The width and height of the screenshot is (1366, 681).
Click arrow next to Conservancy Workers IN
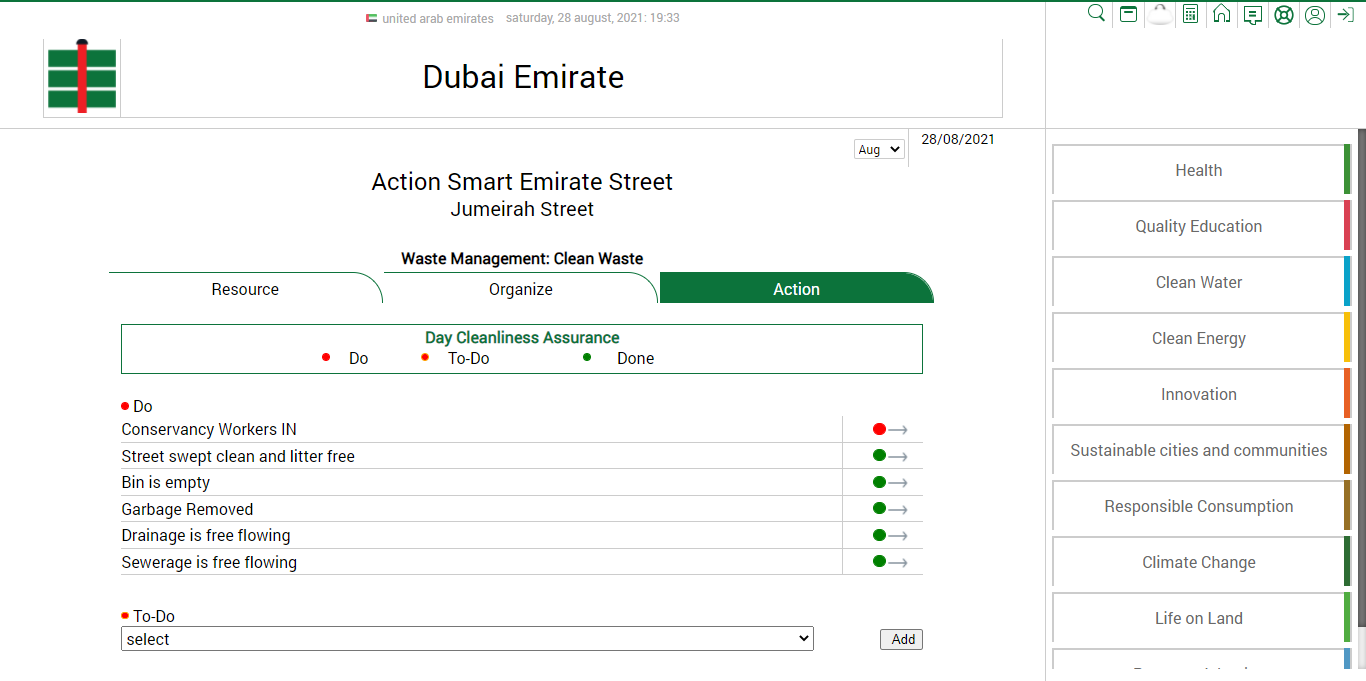898,430
